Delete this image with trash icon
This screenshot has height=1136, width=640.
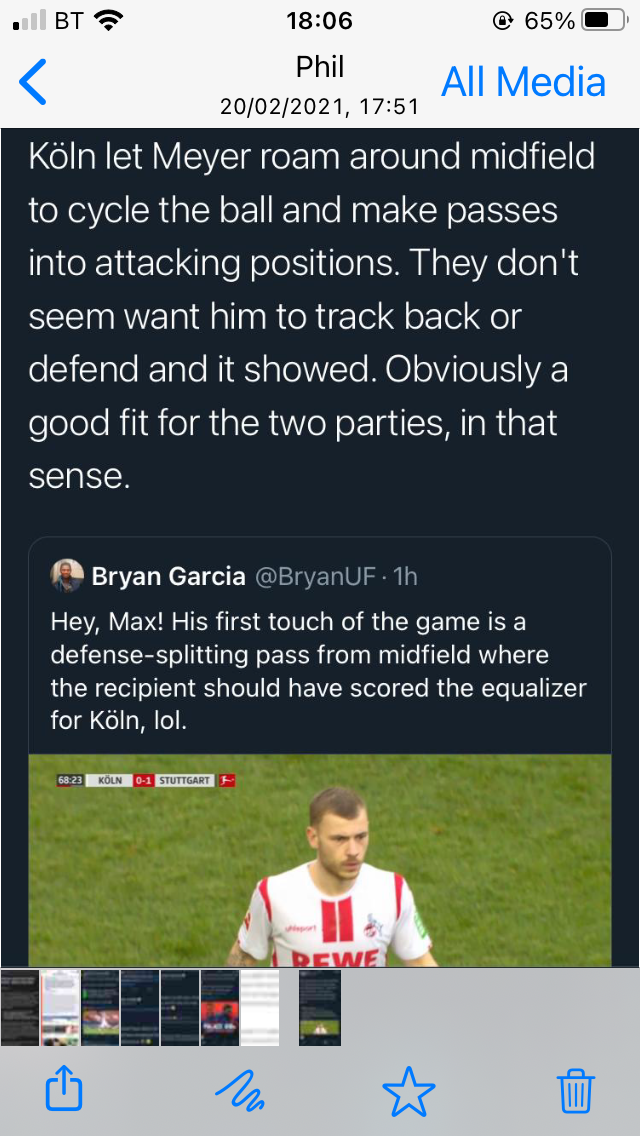[576, 1088]
